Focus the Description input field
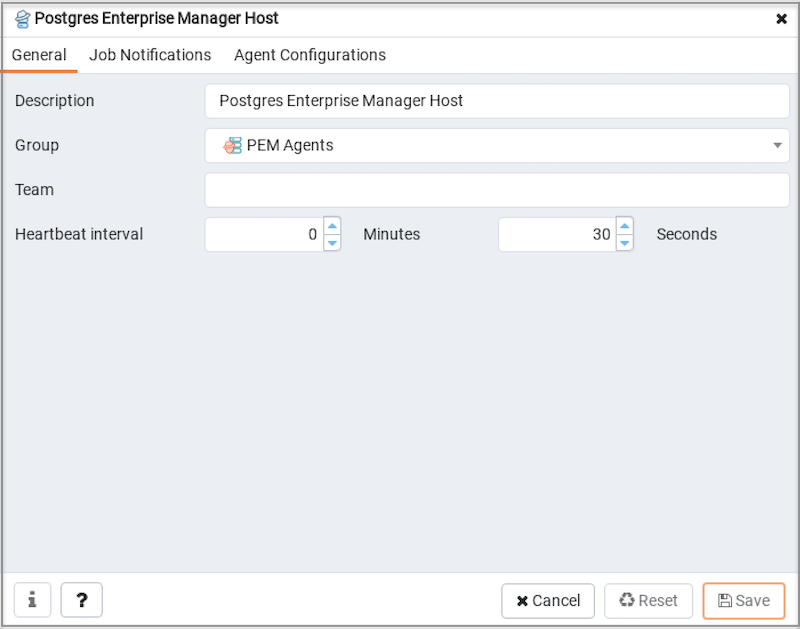This screenshot has height=629, width=800. click(497, 101)
